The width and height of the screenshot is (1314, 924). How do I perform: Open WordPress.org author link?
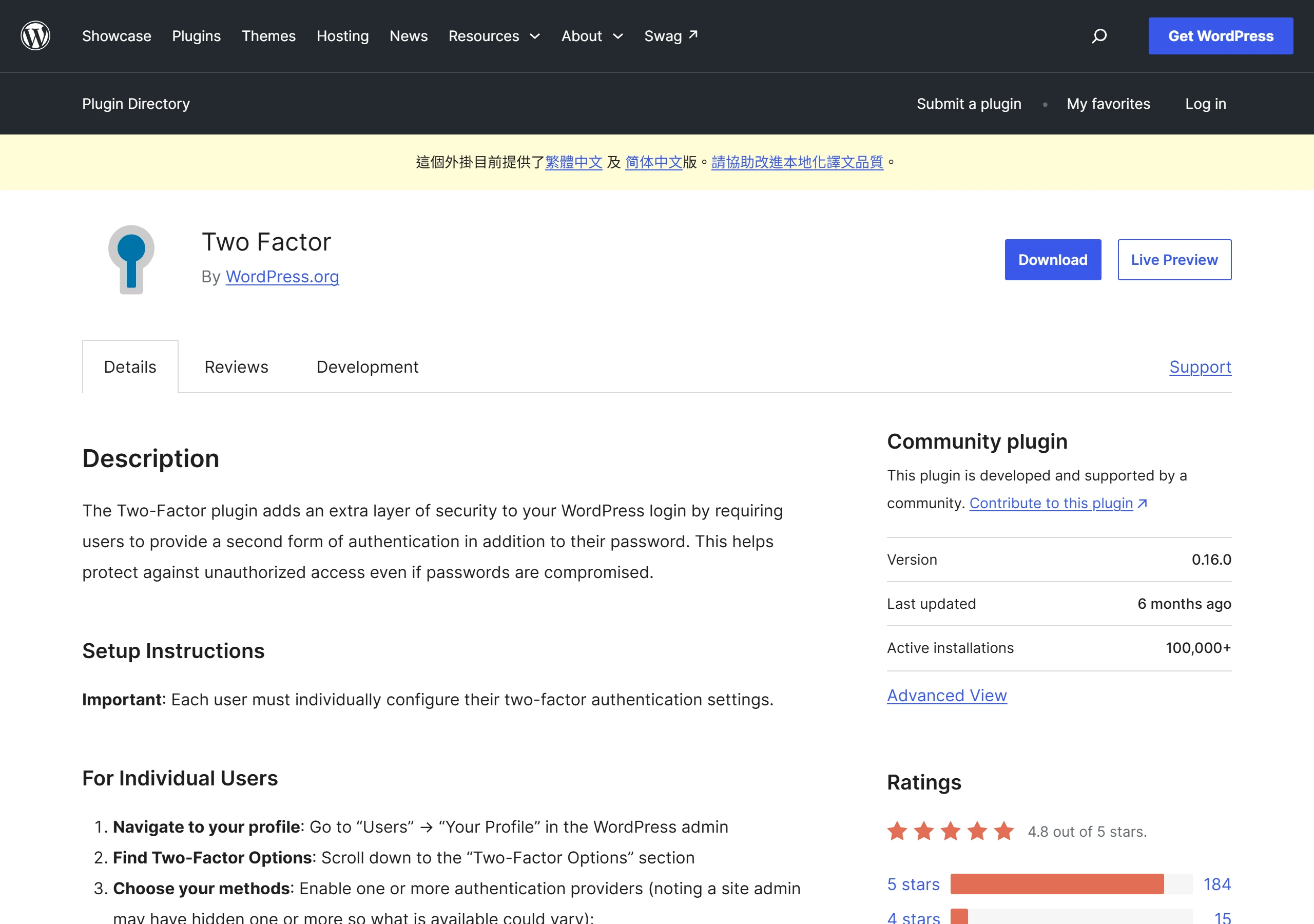[282, 277]
